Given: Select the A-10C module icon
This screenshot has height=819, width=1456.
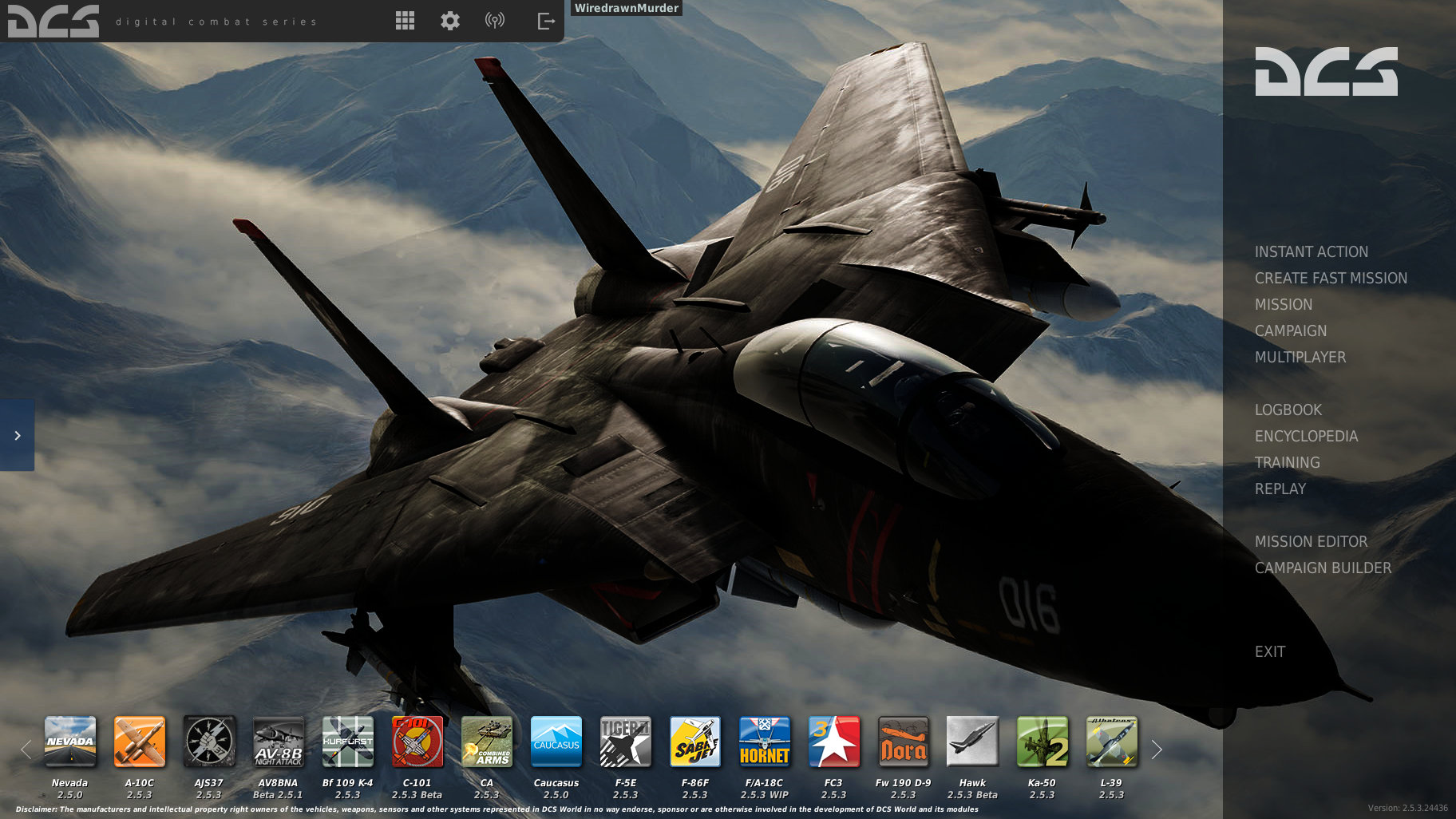Looking at the screenshot, I should coord(140,742).
